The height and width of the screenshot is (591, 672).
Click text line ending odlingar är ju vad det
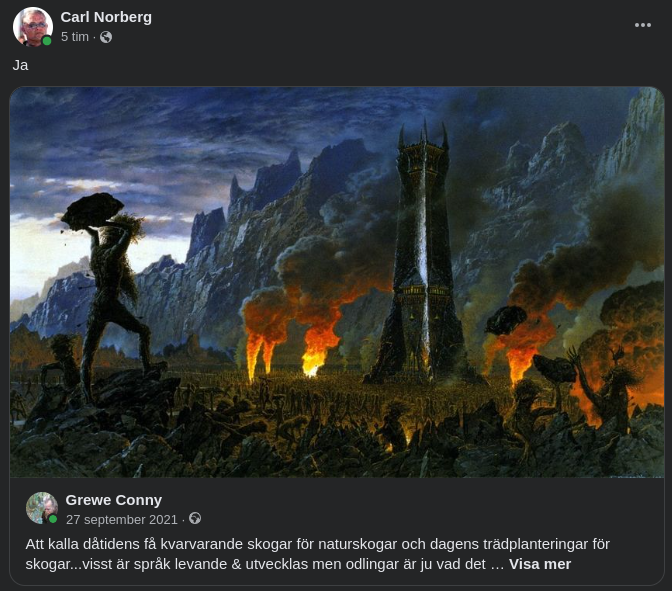[x=255, y=564]
